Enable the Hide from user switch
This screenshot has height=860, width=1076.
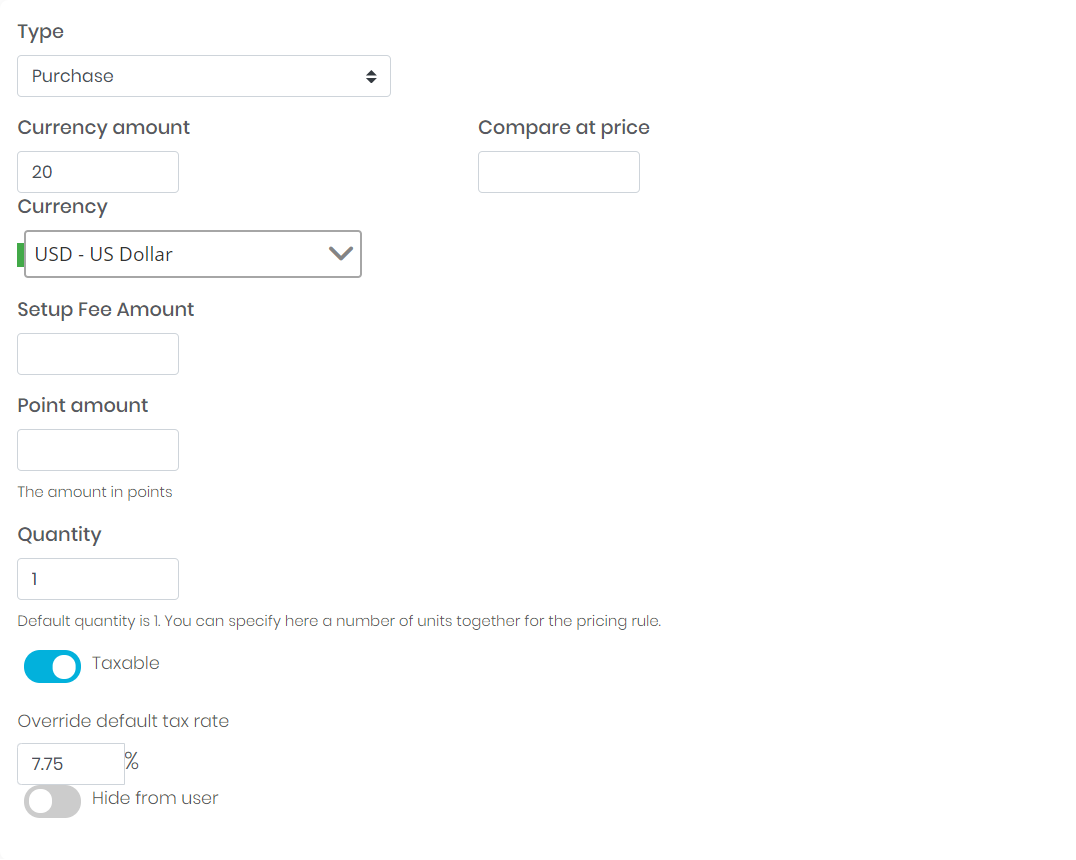point(52,801)
